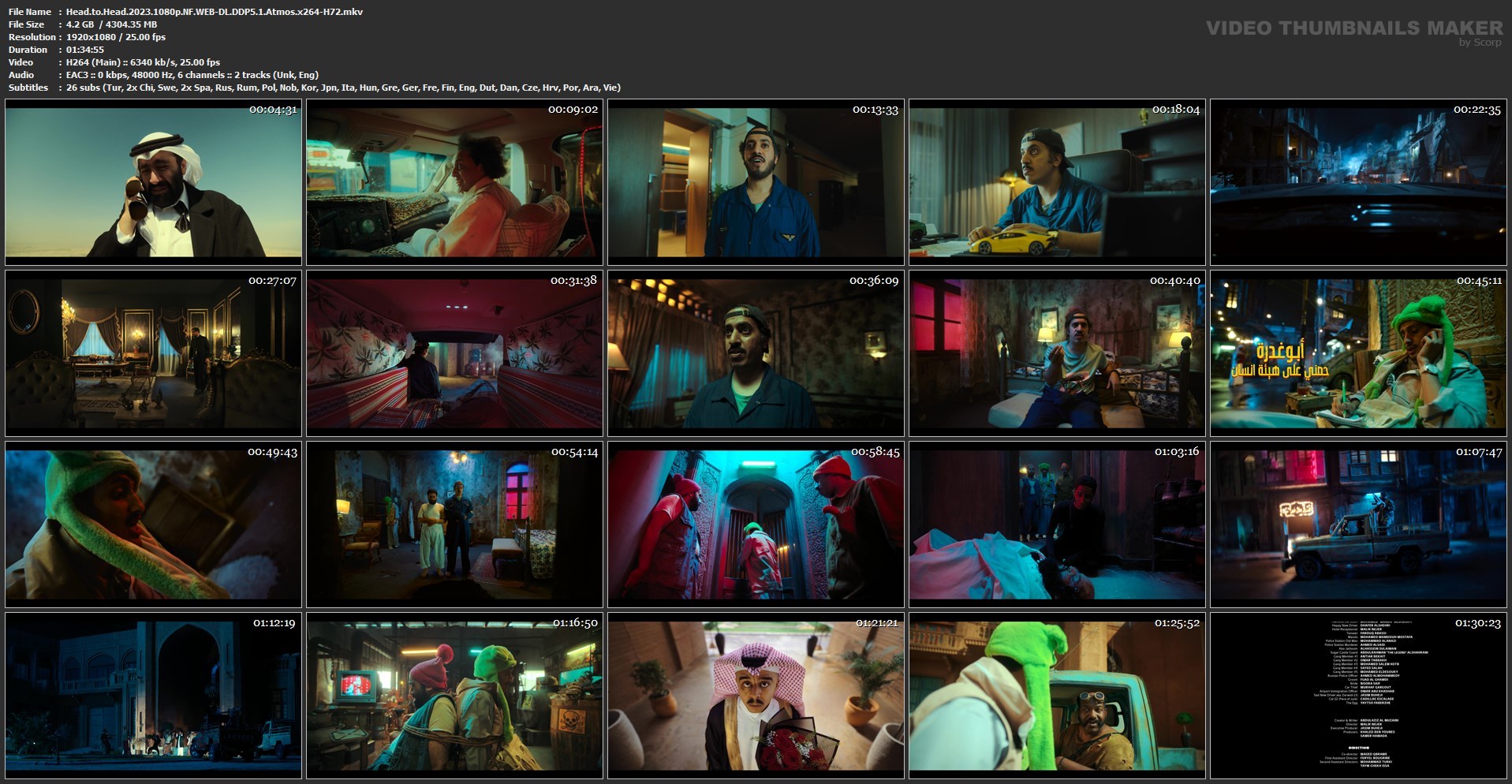Open the 00:45:11 thumbnail with Arabic caption

pyautogui.click(x=1358, y=353)
